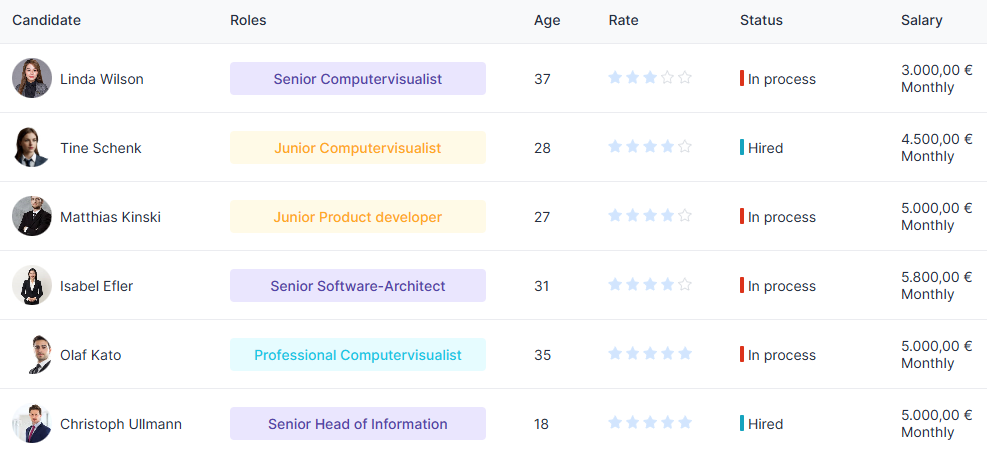987x454 pixels.
Task: Click Olaf Kato's third star
Action: click(650, 354)
